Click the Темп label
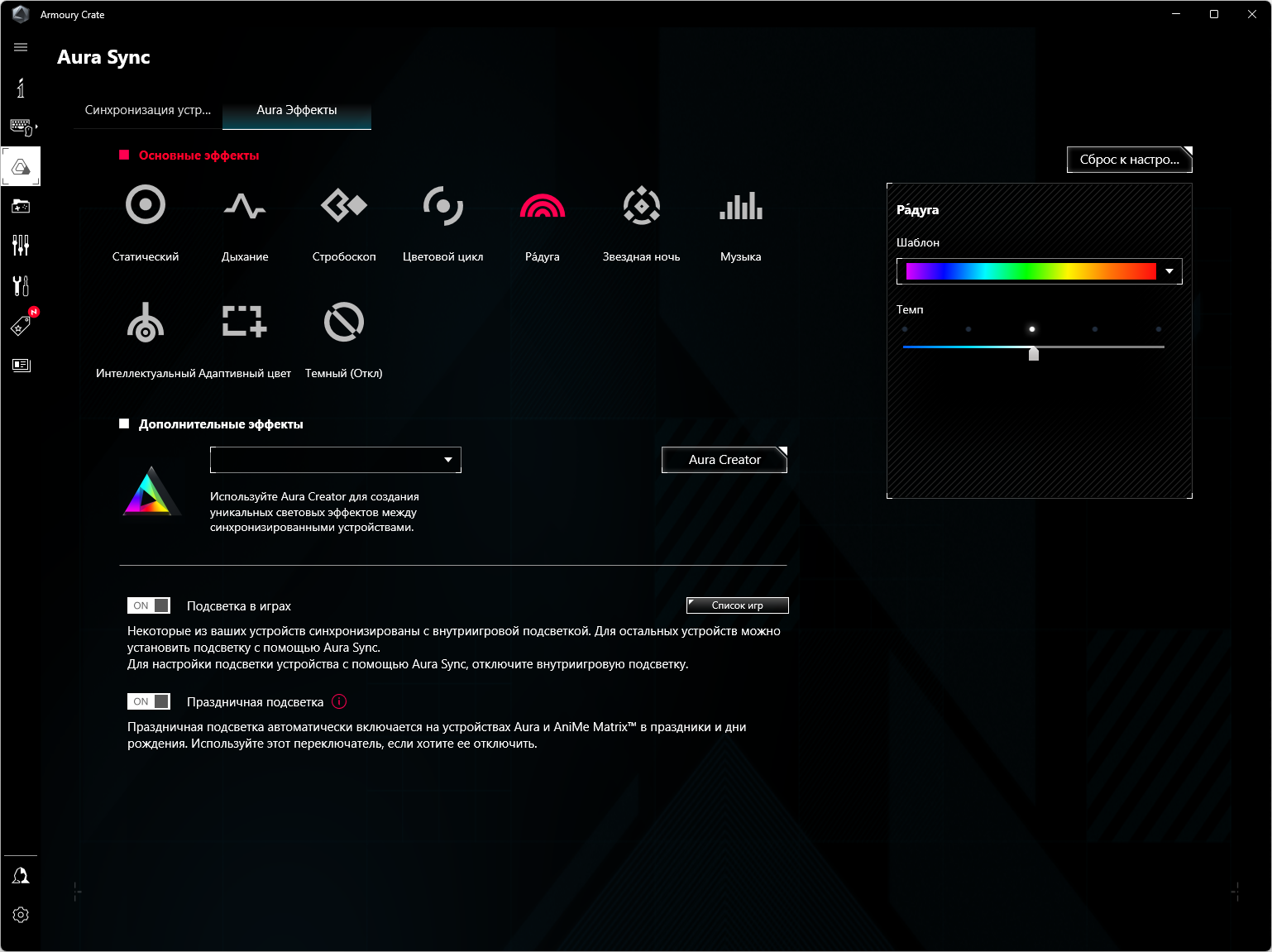Image resolution: width=1272 pixels, height=952 pixels. point(910,309)
